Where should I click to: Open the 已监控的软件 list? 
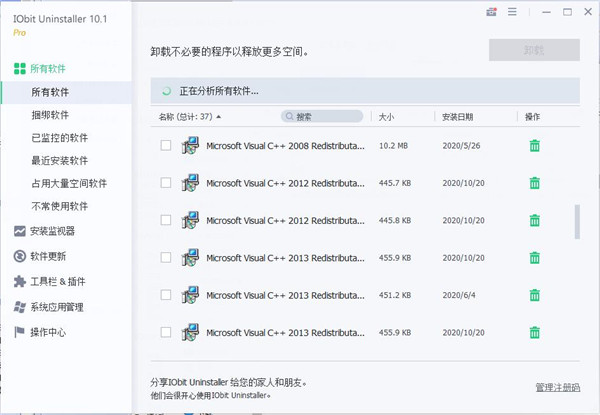coord(60,138)
